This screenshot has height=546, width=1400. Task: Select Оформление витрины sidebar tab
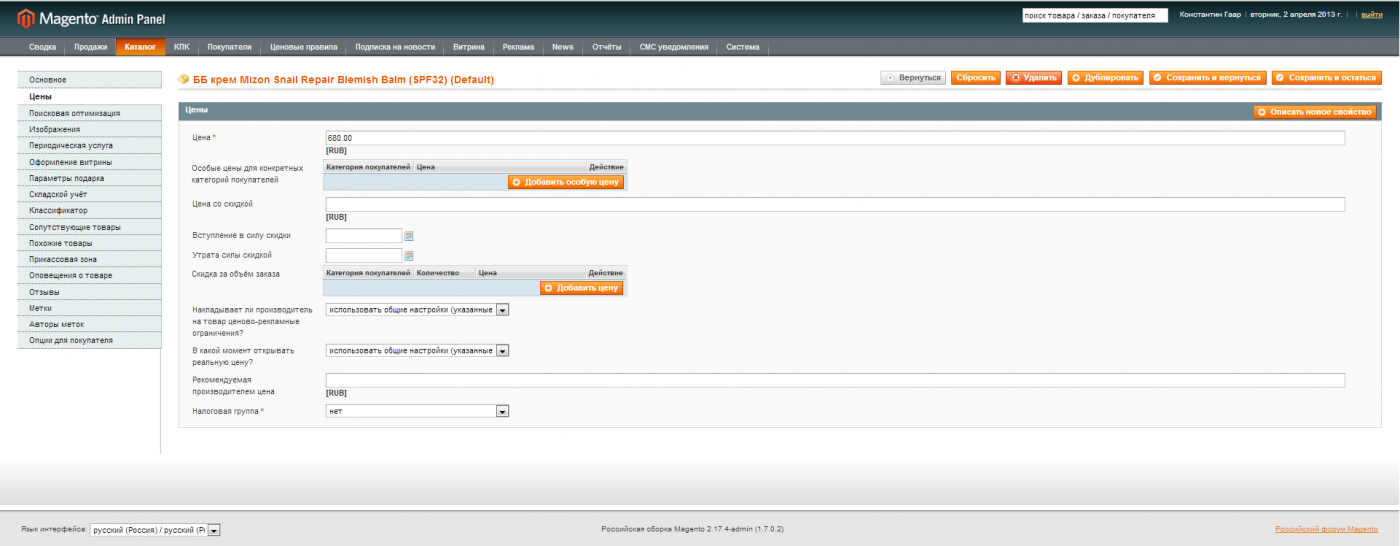[89, 162]
